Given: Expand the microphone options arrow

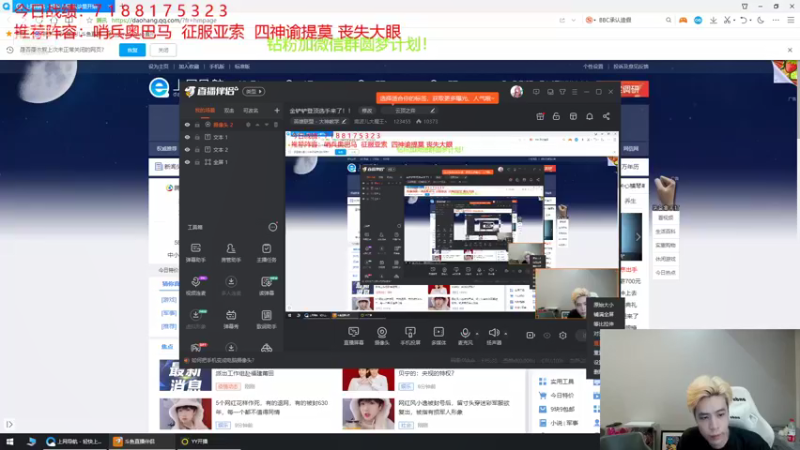Looking at the screenshot, I should coord(478,334).
